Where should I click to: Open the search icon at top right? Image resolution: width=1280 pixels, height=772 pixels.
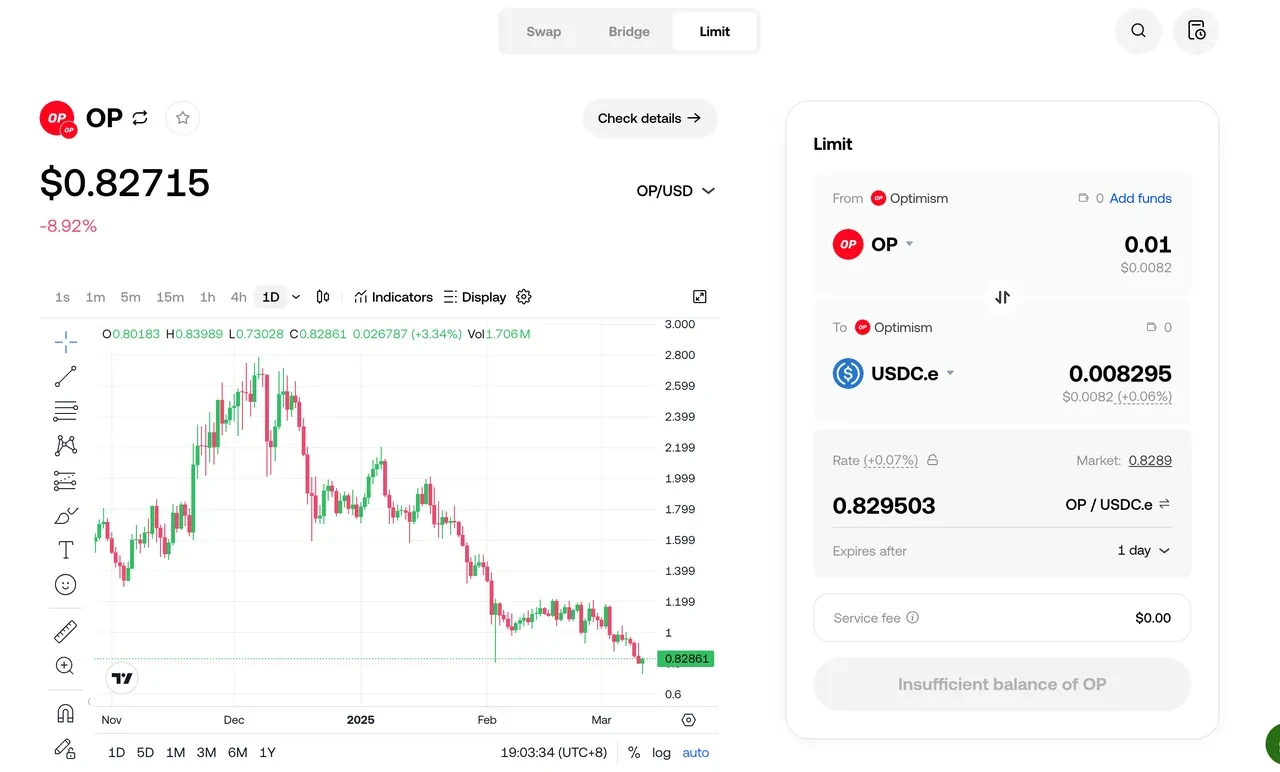1138,31
